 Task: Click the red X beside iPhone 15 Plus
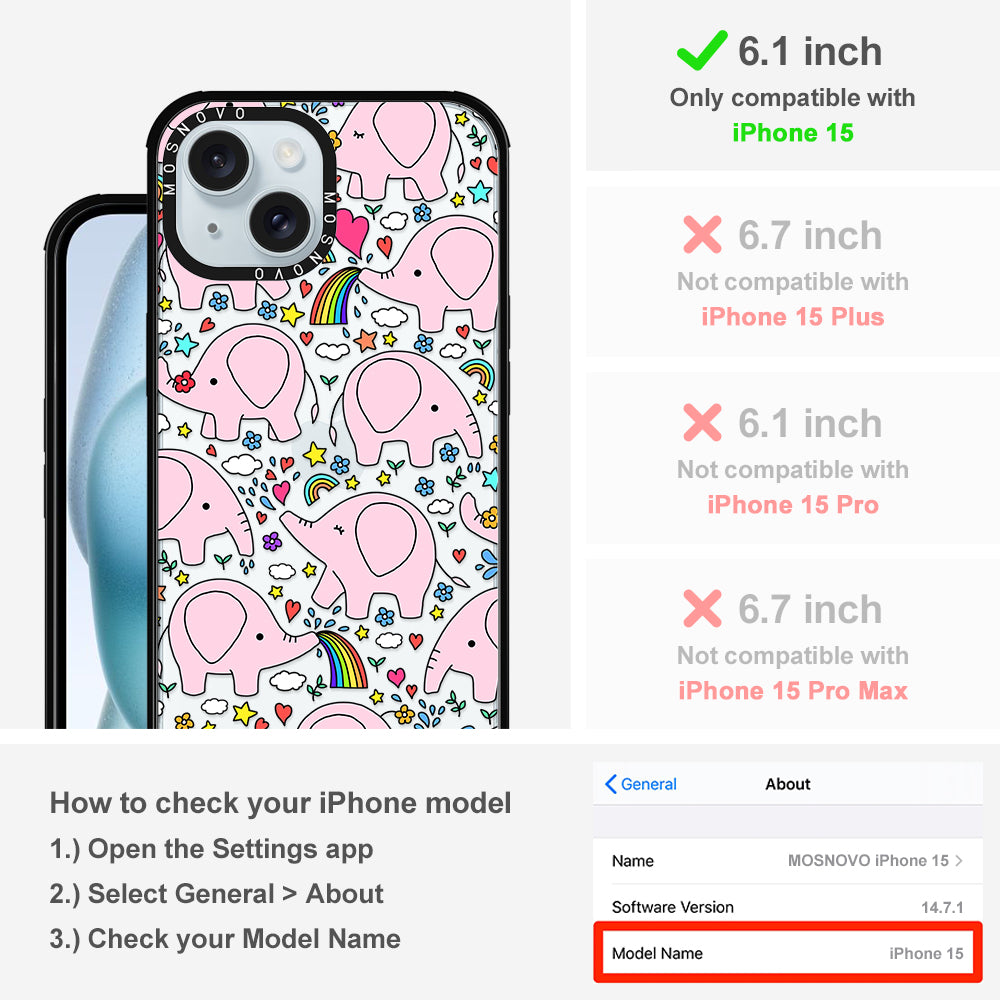point(702,235)
